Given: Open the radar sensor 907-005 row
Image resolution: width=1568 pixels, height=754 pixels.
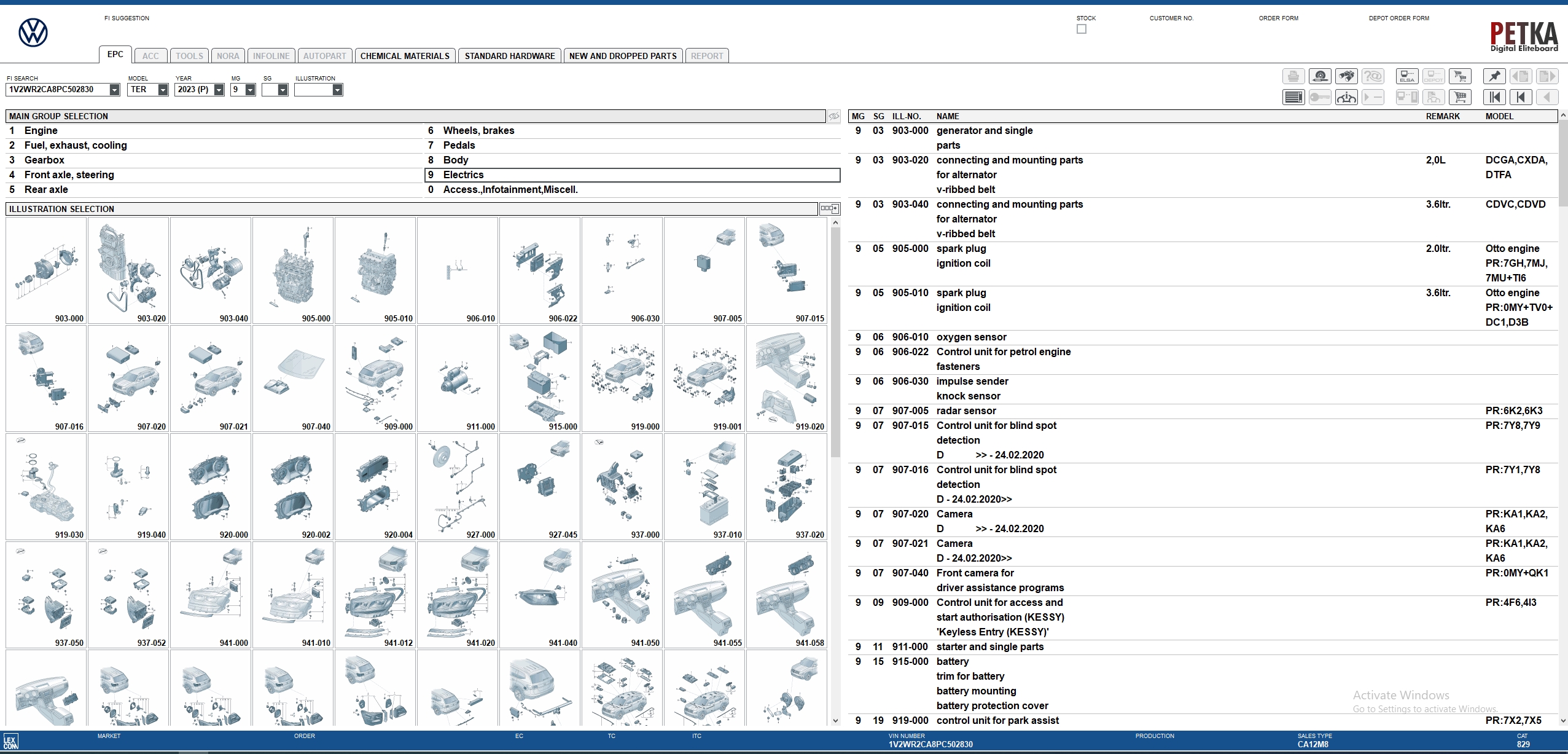Looking at the screenshot, I should click(x=966, y=410).
